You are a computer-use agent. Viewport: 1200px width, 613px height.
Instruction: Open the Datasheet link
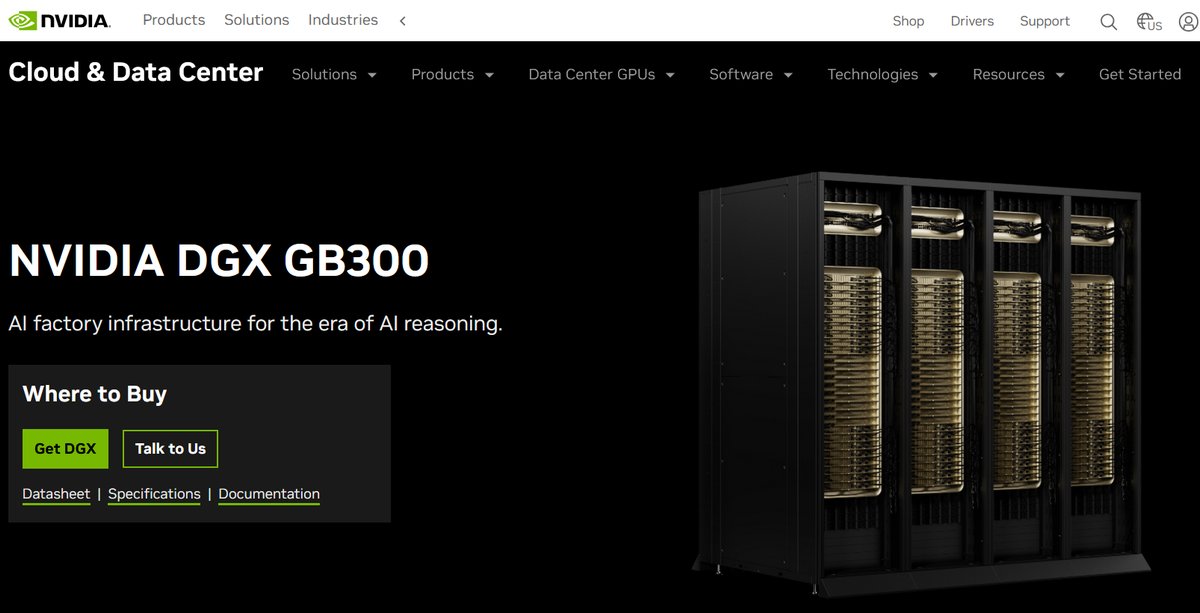point(56,494)
